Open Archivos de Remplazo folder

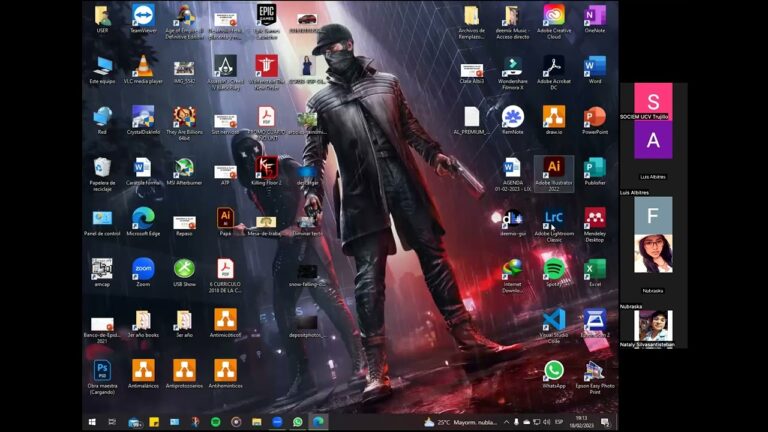[x=471, y=22]
